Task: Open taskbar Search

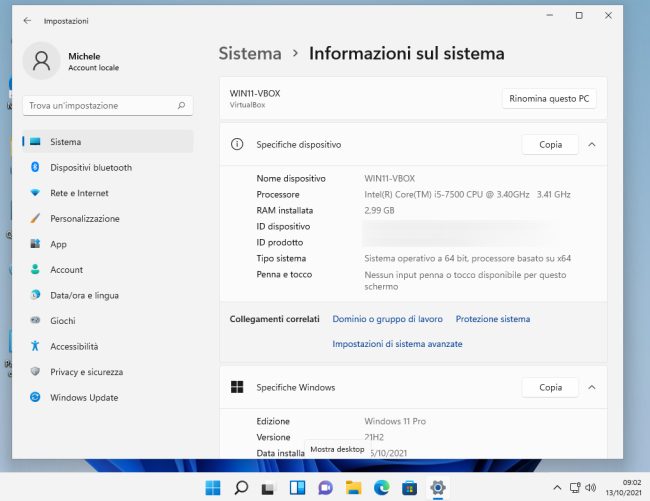Action: 241,488
